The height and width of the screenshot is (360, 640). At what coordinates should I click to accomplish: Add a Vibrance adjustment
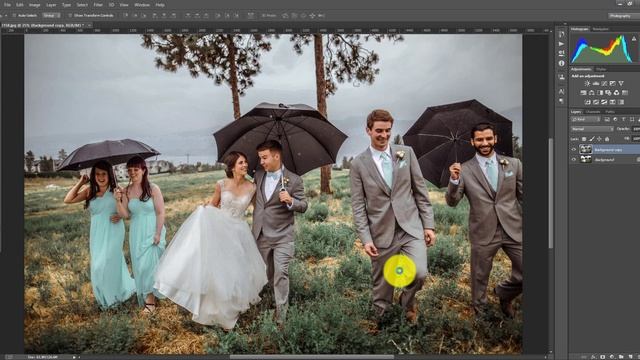pyautogui.click(x=621, y=83)
